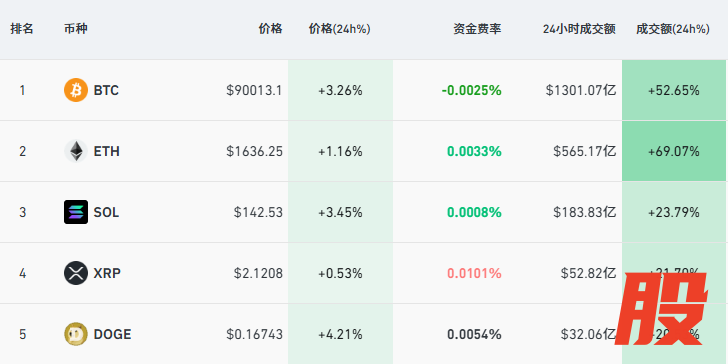
Task: Click the XRP coin icon
Action: 76,273
